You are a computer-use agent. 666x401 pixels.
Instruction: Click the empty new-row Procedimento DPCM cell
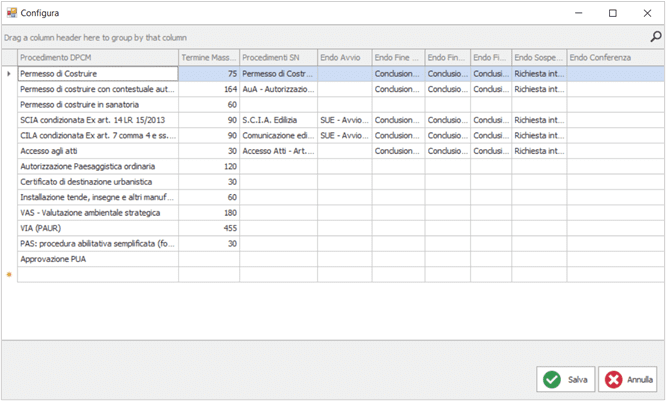coord(98,274)
